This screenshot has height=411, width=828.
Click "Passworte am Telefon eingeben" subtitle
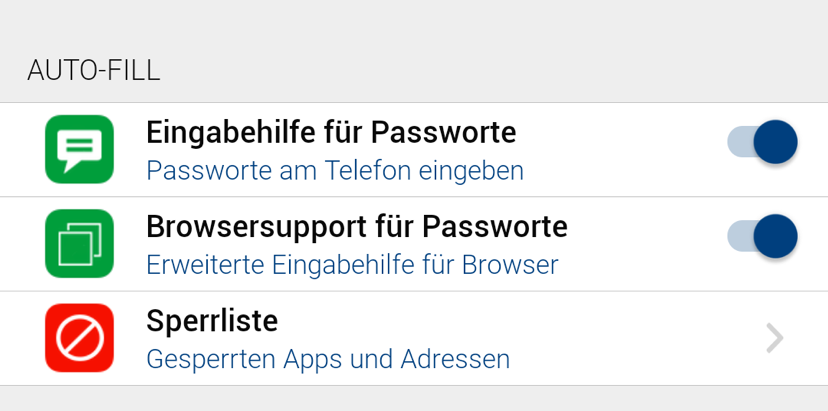tap(335, 171)
